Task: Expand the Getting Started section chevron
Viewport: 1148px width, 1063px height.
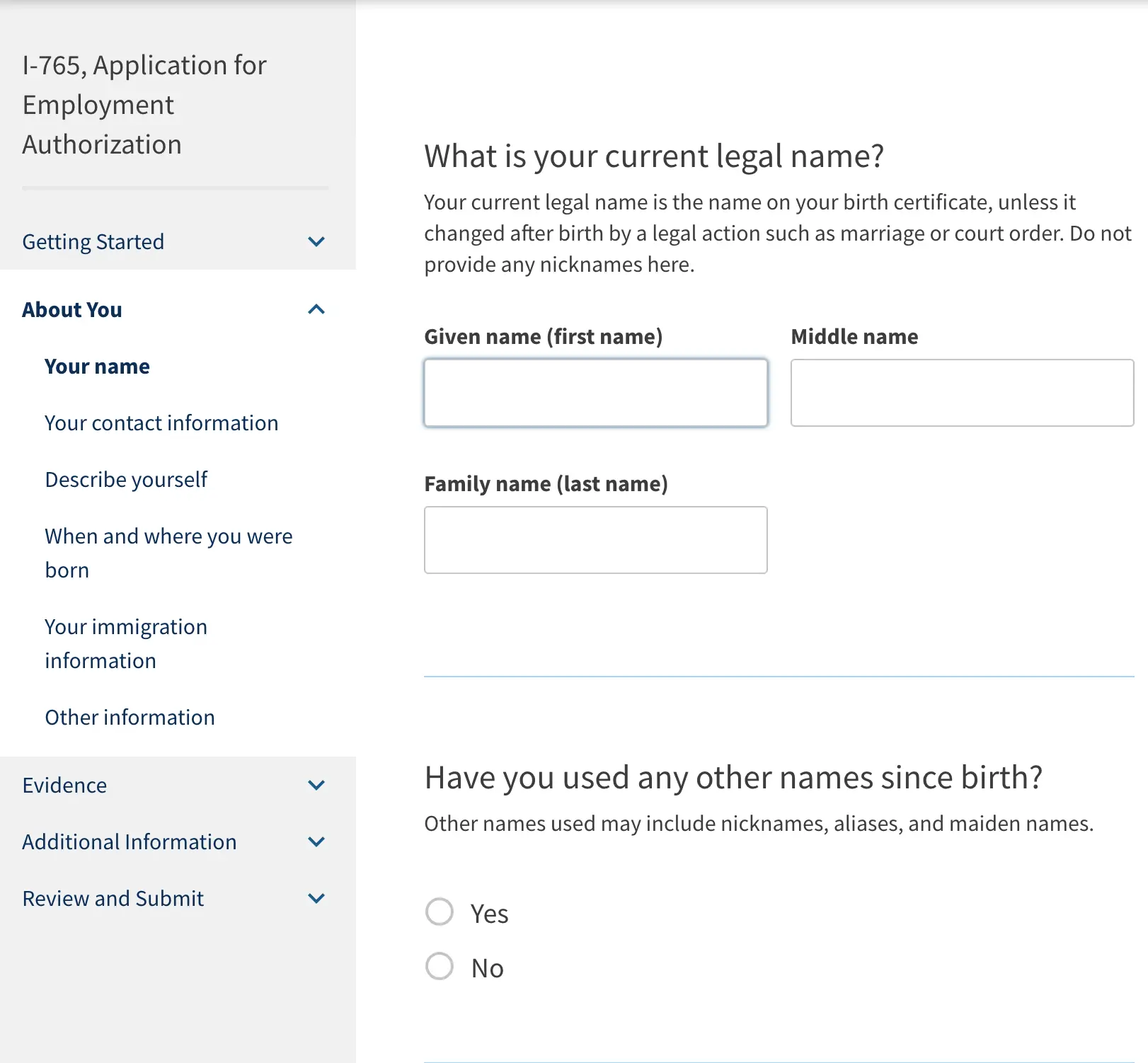Action: [316, 242]
